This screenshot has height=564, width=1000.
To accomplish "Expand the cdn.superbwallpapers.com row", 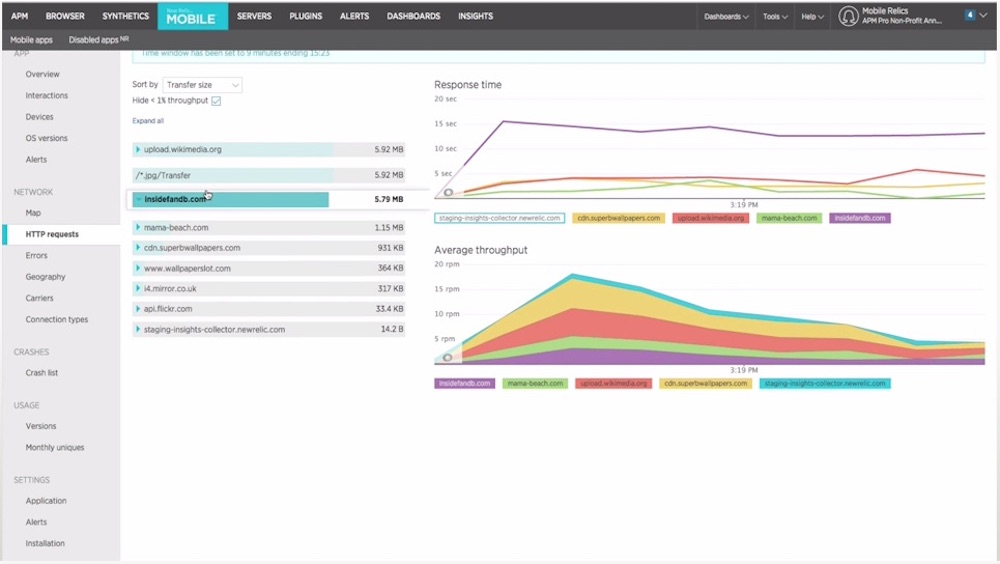I will (137, 248).
